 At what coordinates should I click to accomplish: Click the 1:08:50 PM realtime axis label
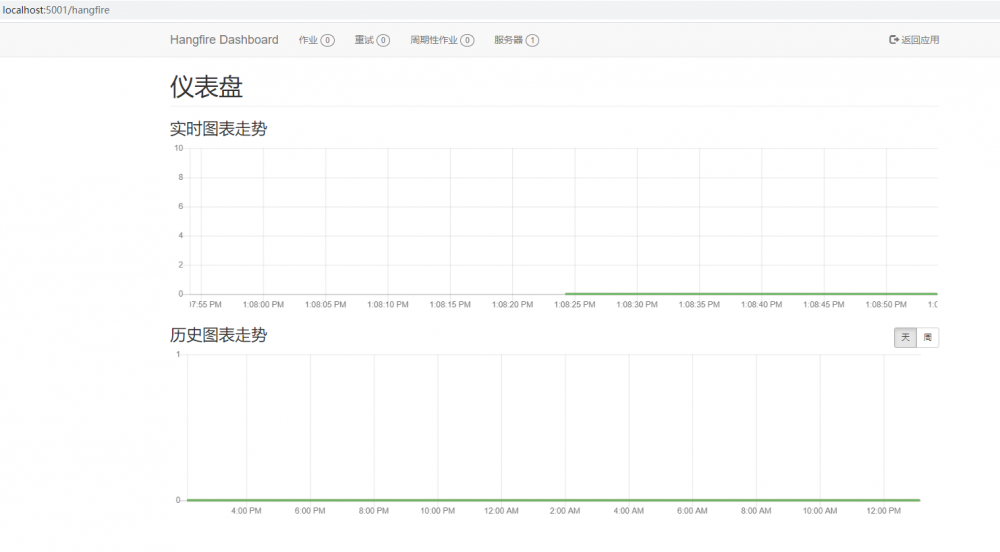(886, 305)
